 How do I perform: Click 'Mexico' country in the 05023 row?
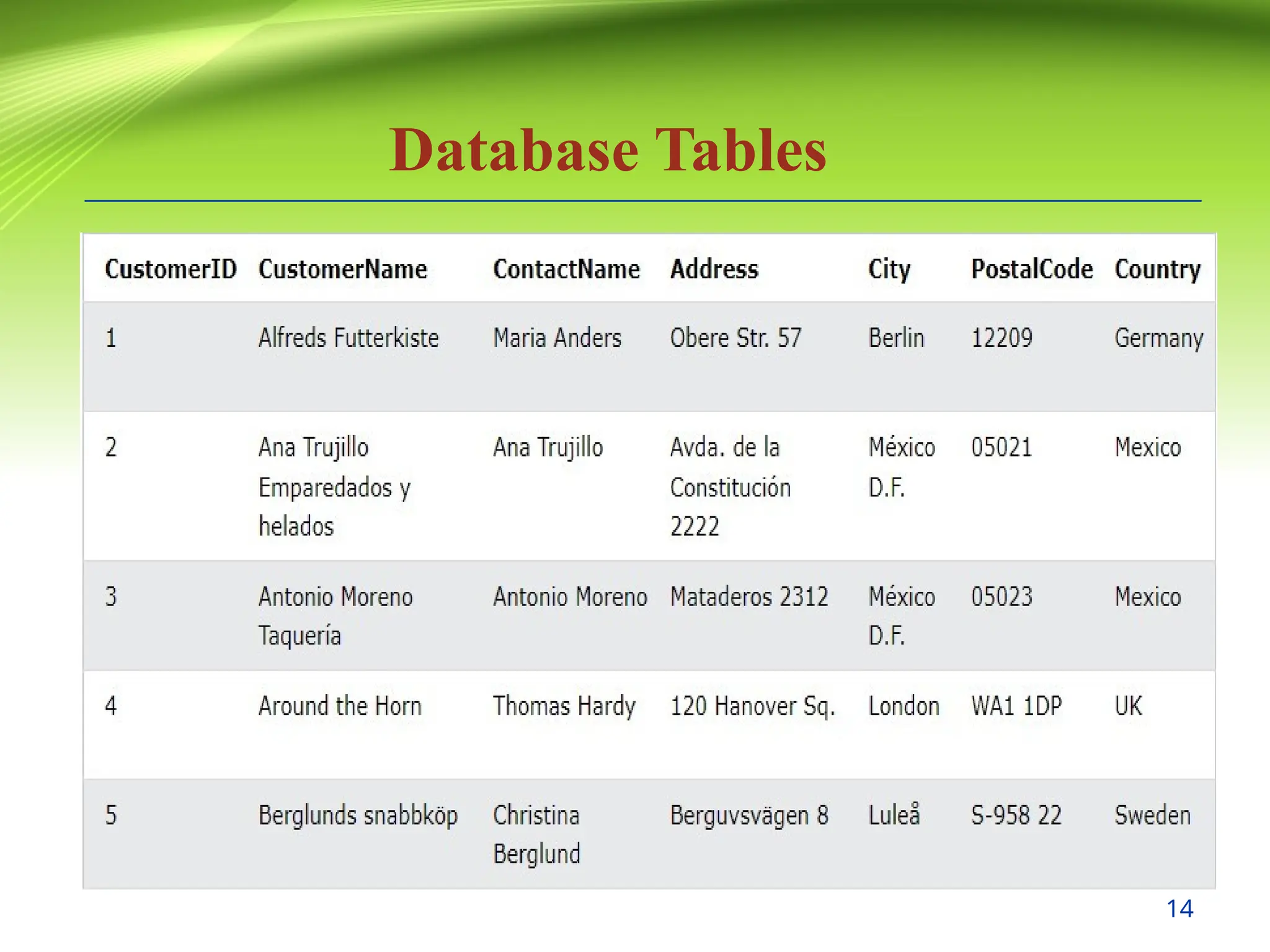tap(1147, 596)
